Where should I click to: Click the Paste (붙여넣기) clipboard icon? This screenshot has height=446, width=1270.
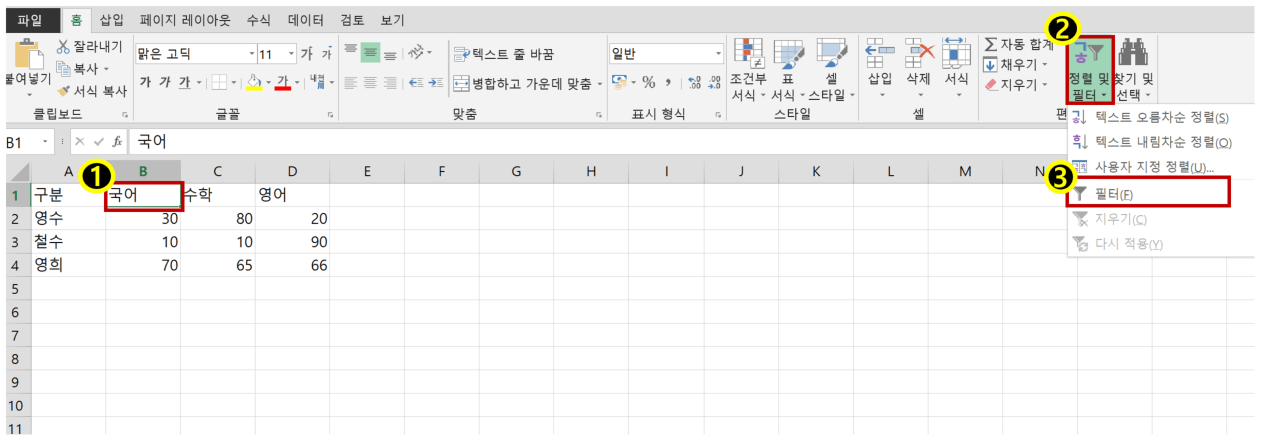tap(28, 56)
